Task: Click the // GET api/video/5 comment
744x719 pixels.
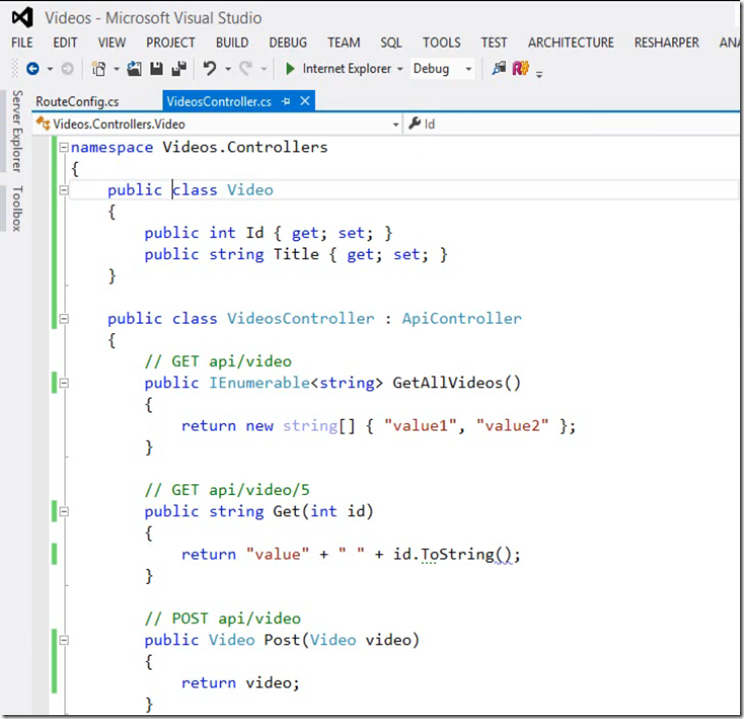Action: pyautogui.click(x=227, y=490)
